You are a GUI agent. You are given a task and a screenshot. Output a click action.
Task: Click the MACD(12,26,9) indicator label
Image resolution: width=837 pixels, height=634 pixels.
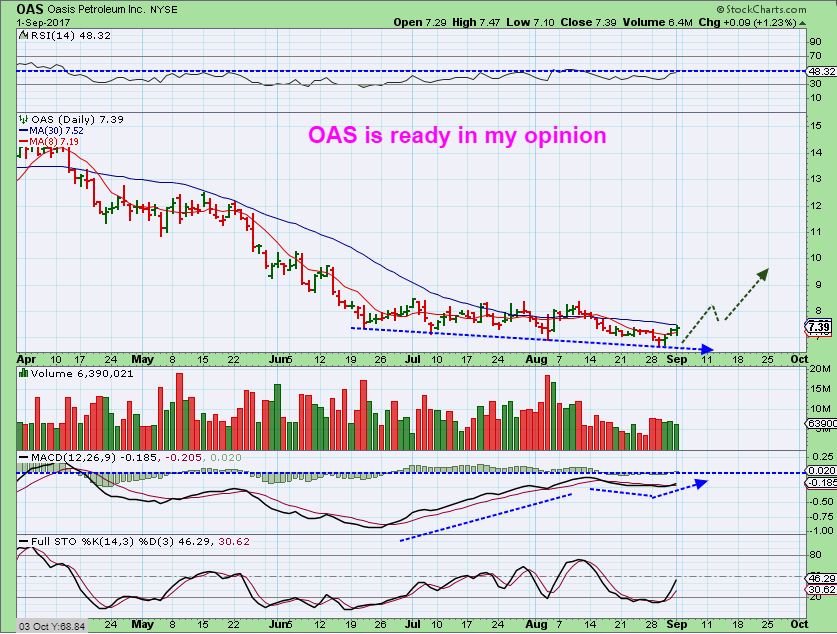pos(74,458)
